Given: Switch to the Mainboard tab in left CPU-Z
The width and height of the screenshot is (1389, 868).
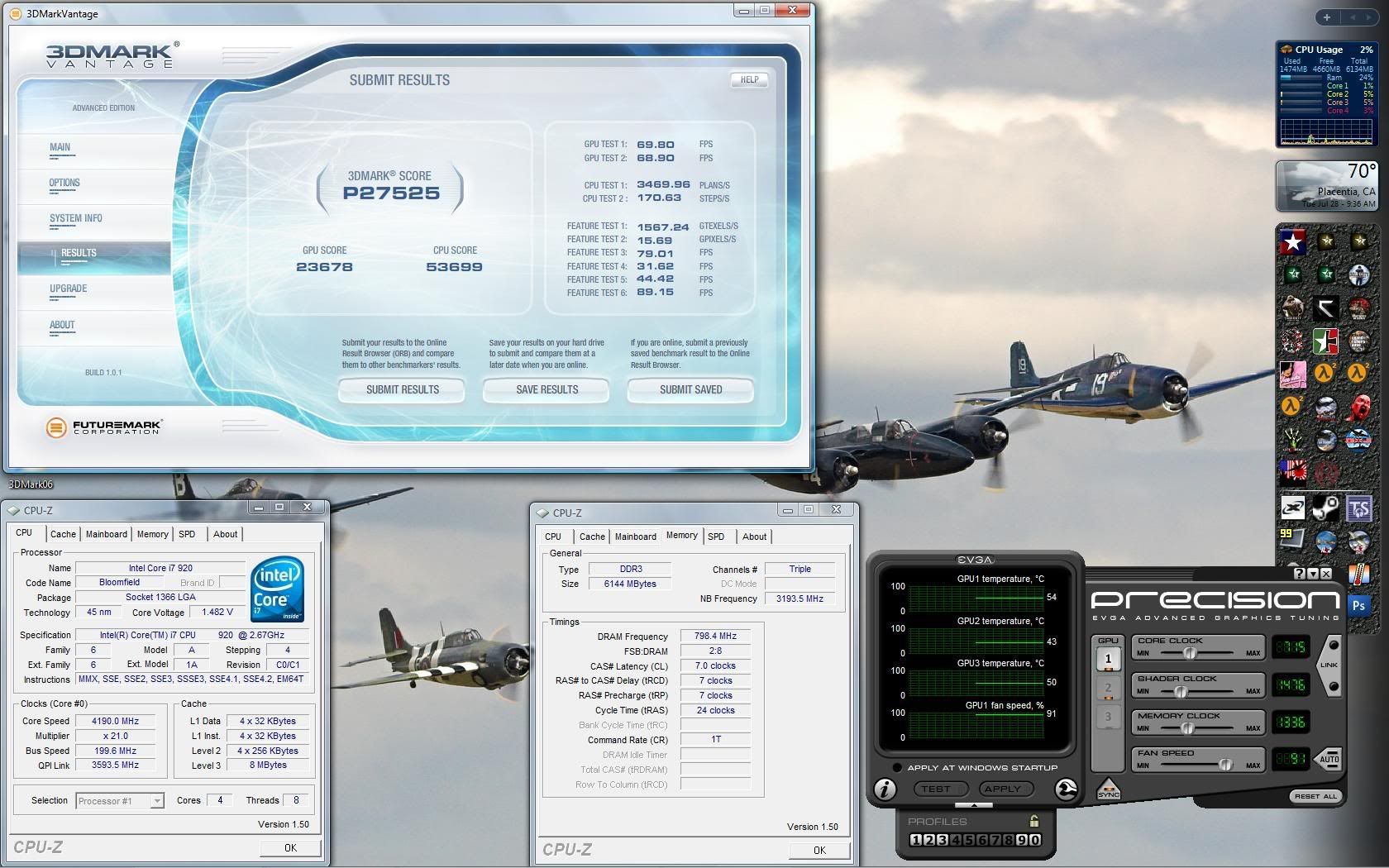Looking at the screenshot, I should point(107,534).
